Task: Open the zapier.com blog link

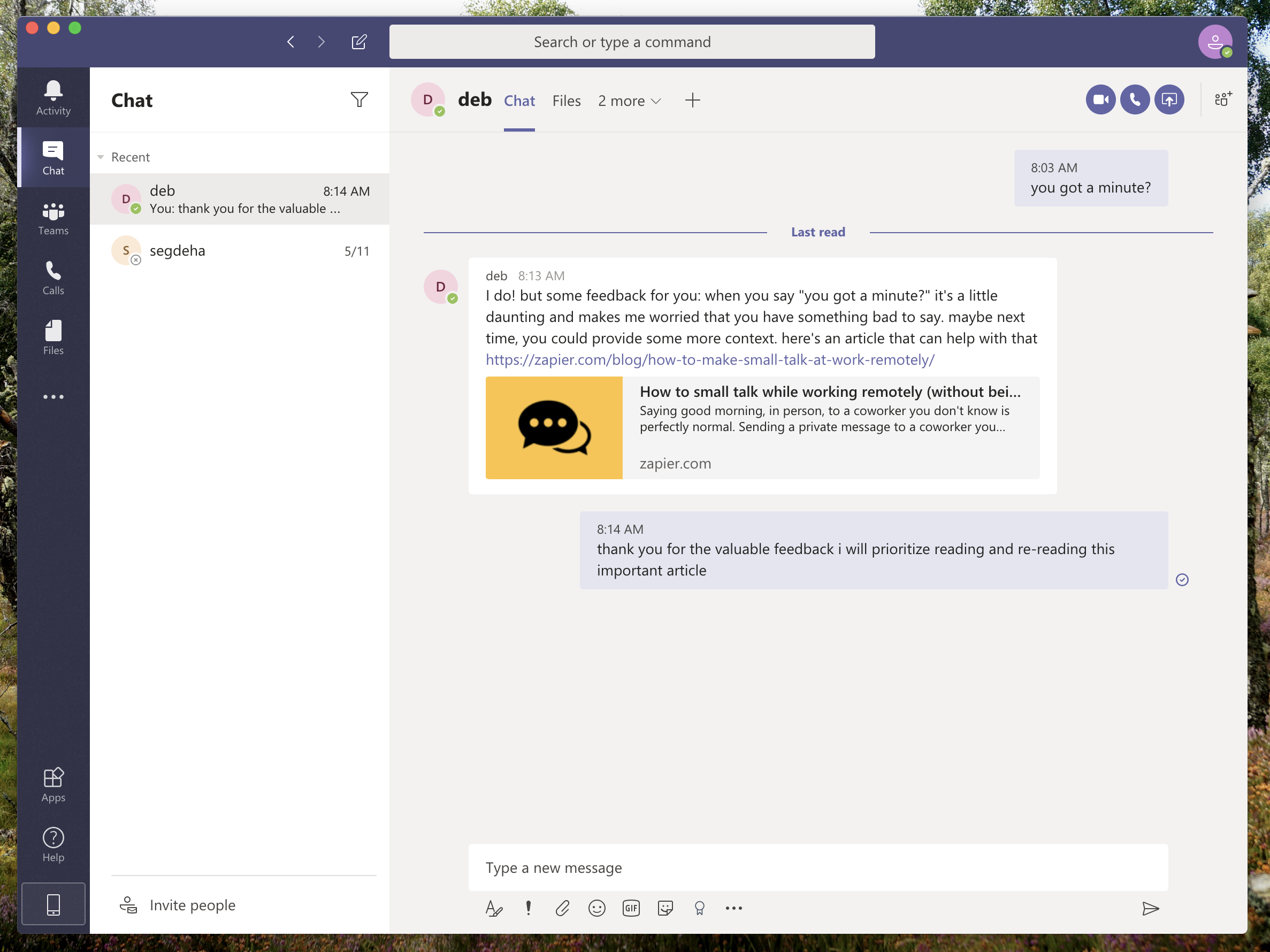Action: click(x=710, y=360)
